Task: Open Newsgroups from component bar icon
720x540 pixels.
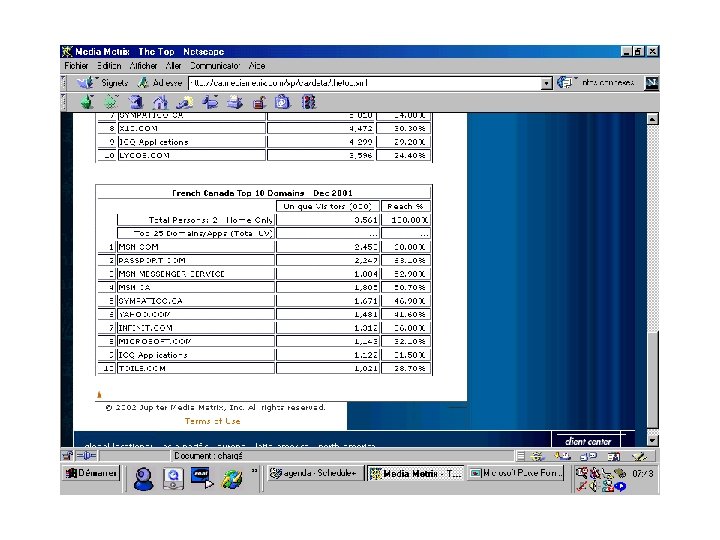Action: (x=588, y=456)
